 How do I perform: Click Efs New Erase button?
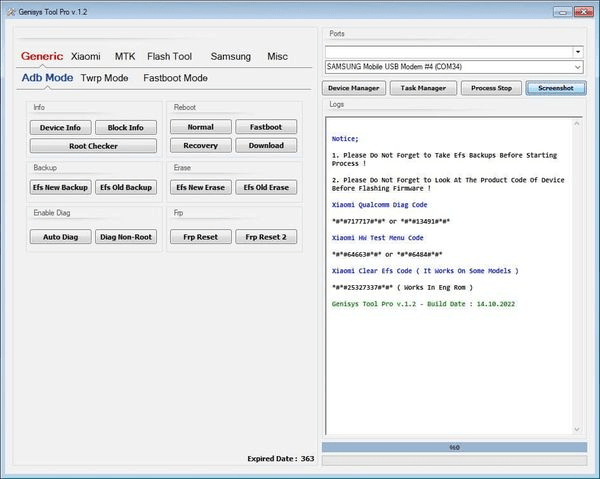(201, 187)
